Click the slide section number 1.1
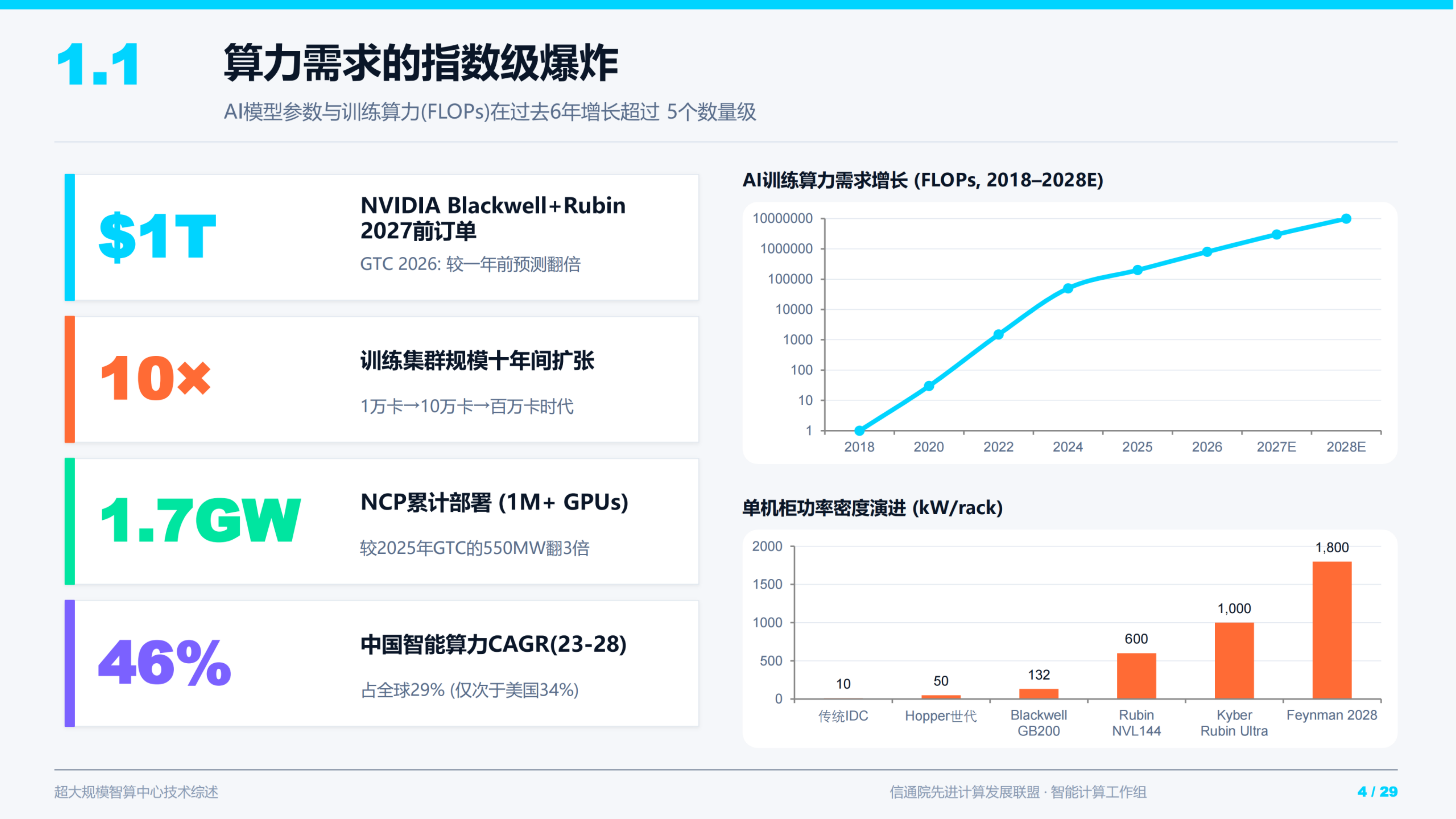 pyautogui.click(x=98, y=64)
